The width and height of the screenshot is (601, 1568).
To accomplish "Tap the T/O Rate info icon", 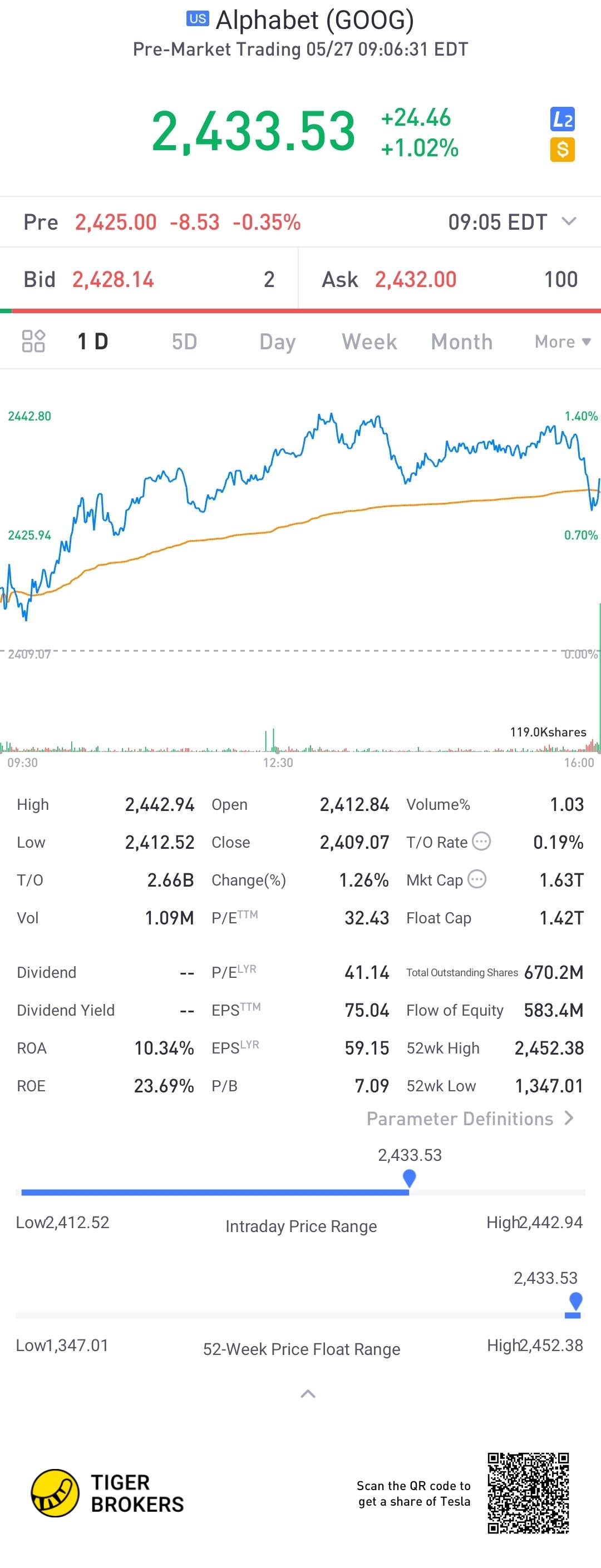I will pos(481,841).
